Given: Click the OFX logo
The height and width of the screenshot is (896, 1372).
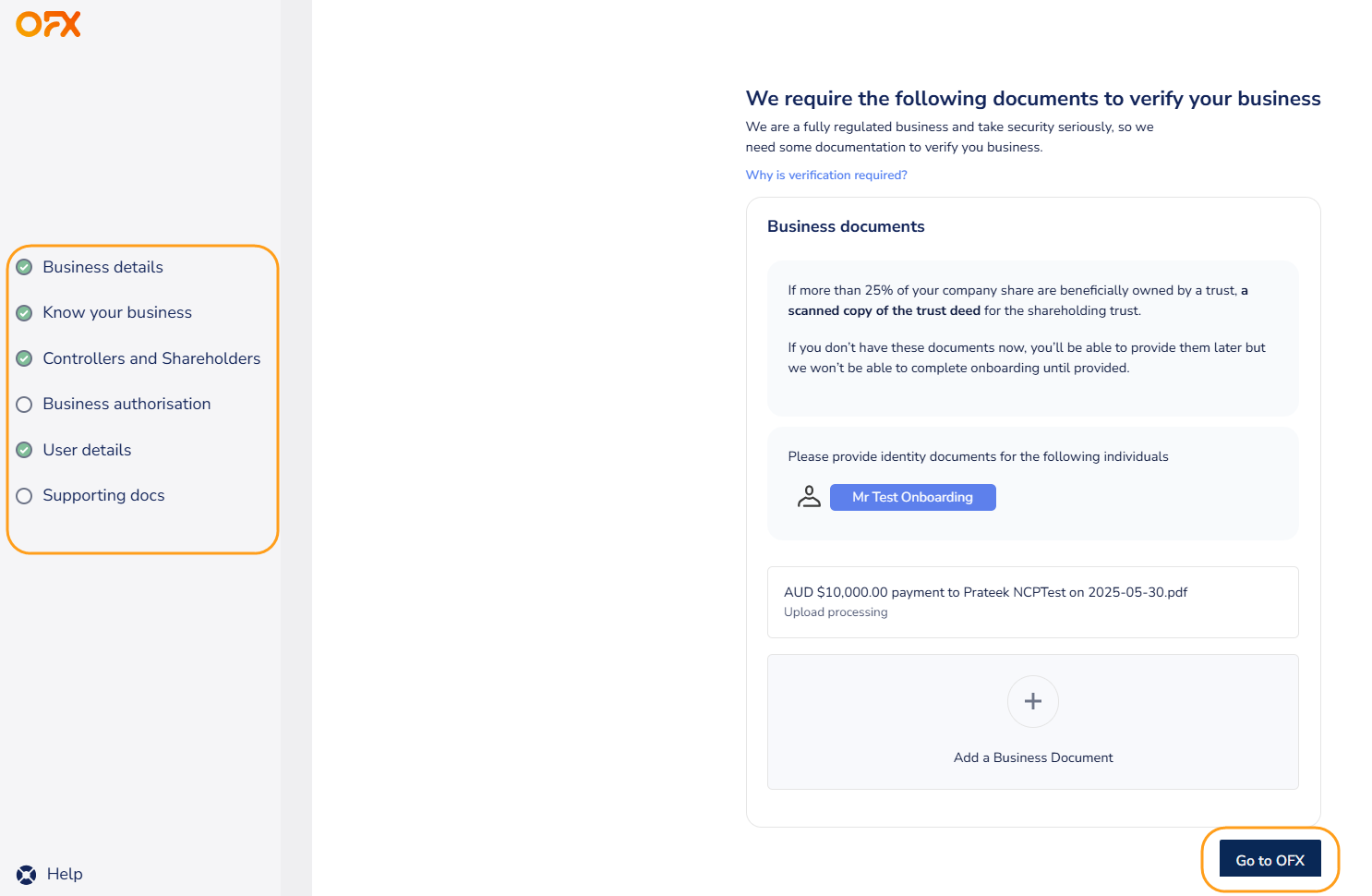Looking at the screenshot, I should [49, 24].
